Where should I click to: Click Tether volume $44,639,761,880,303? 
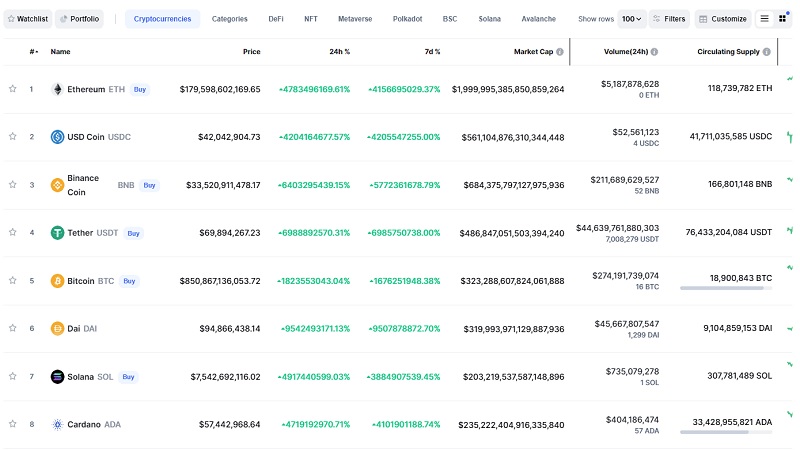617,228
